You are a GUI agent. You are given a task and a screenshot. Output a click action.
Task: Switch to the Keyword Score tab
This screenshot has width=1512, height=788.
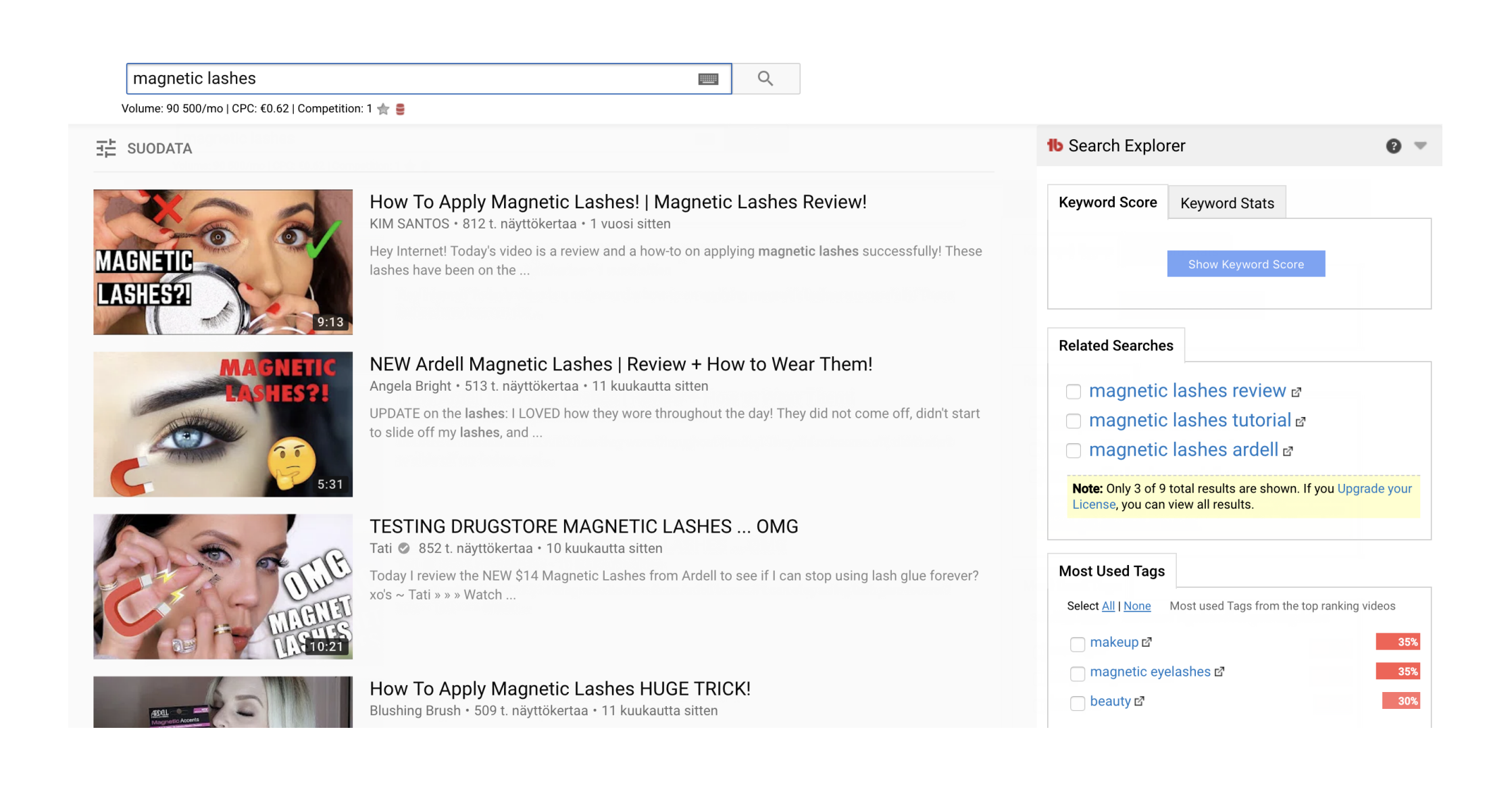(1108, 202)
